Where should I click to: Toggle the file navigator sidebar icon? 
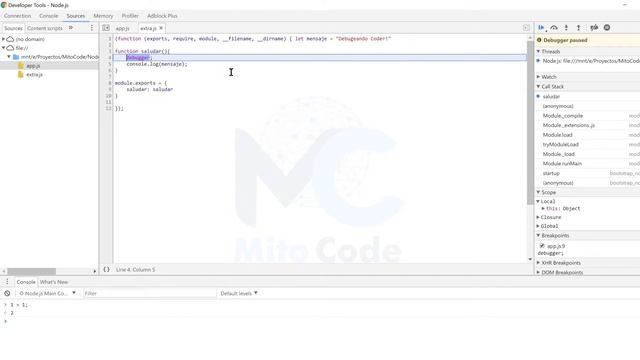click(106, 28)
